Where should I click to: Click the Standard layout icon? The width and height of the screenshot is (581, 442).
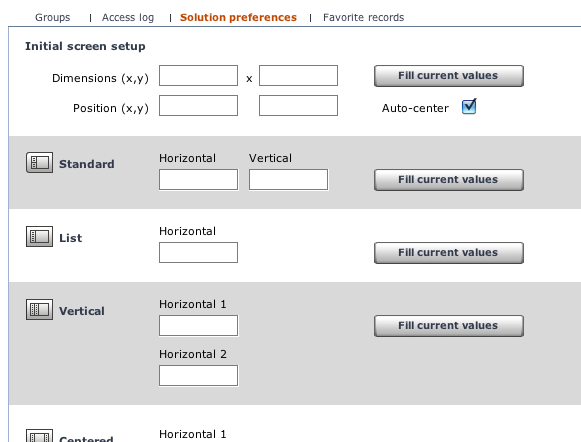(39, 162)
